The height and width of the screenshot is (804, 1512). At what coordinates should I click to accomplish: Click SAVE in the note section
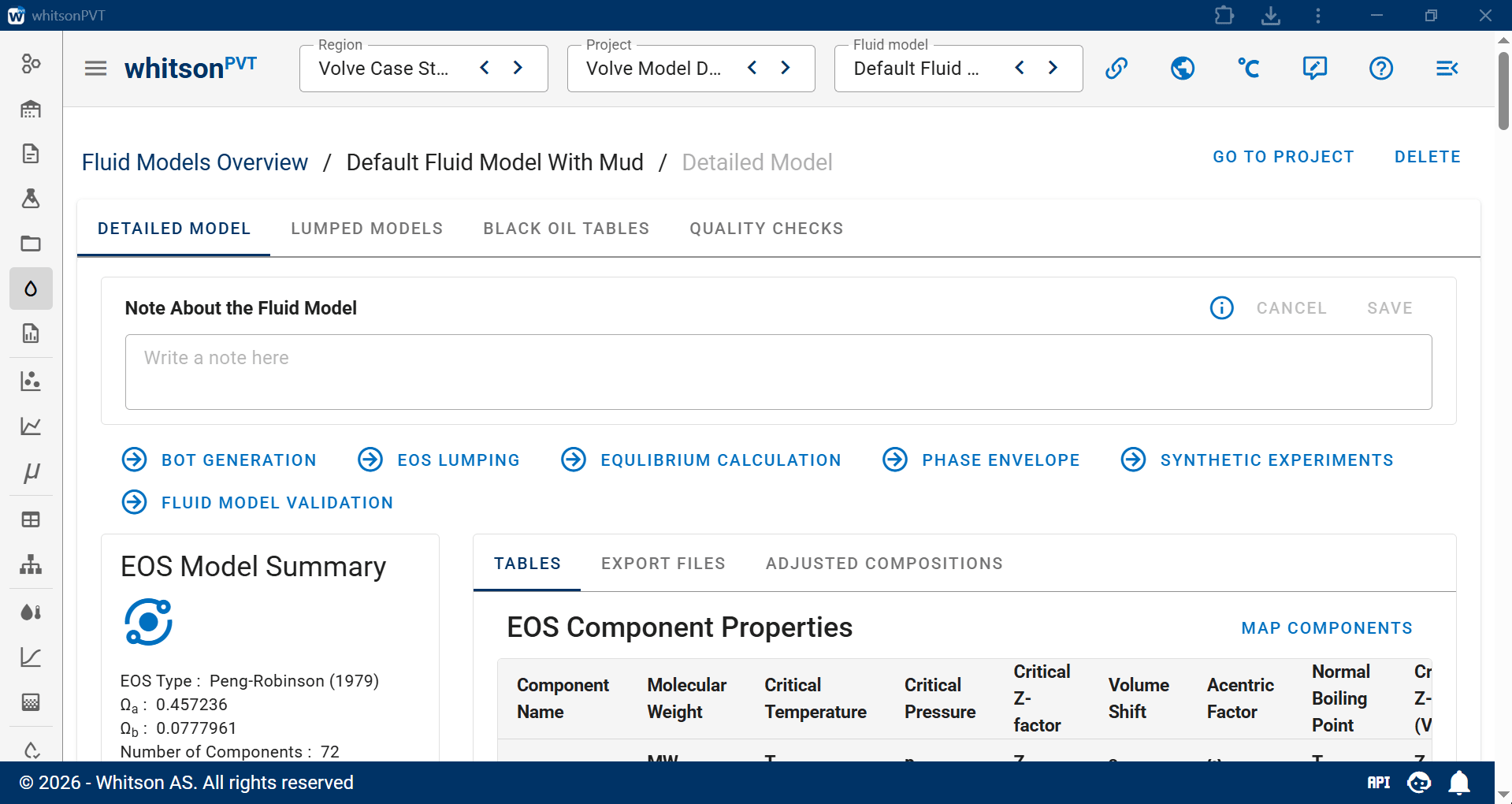(x=1390, y=308)
